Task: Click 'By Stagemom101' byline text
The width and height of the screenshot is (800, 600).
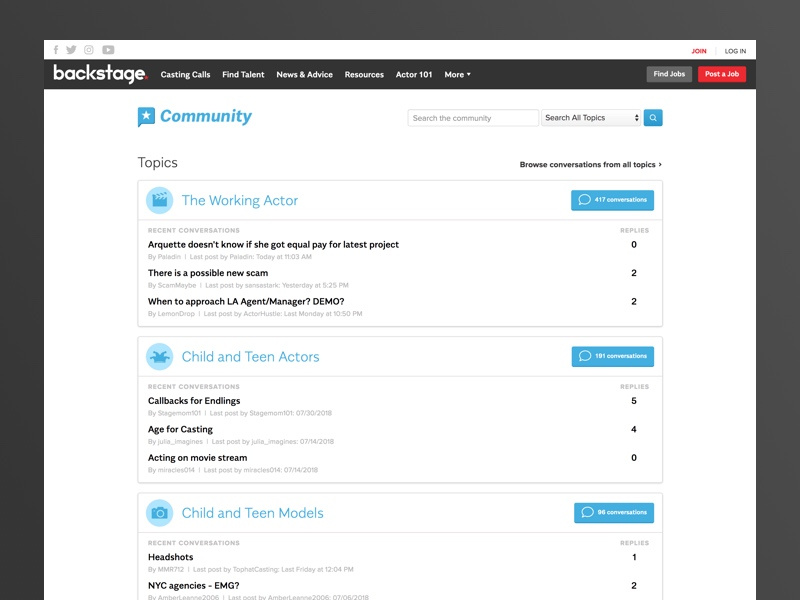Action: point(174,413)
